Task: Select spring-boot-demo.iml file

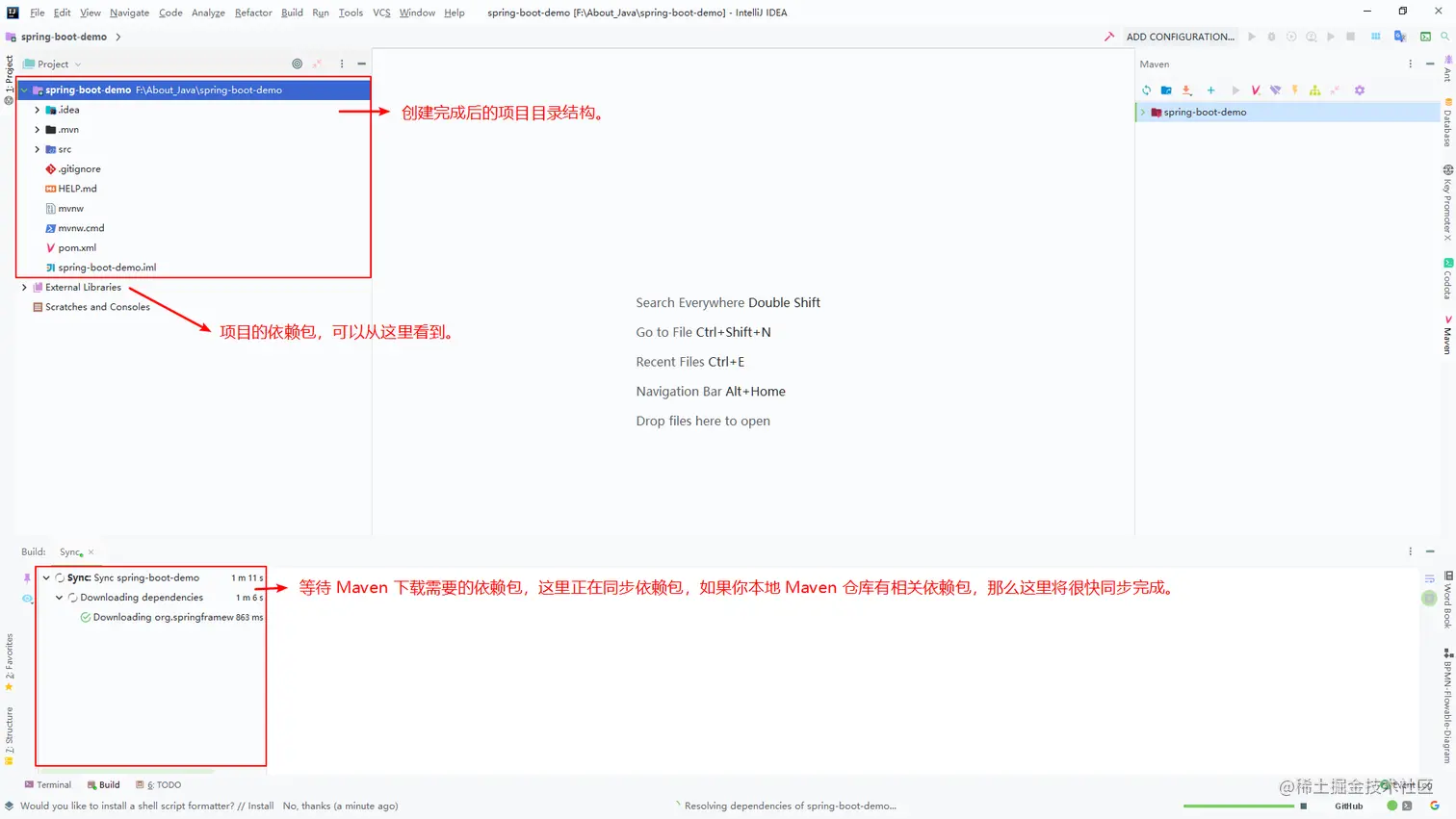Action: [x=101, y=268]
